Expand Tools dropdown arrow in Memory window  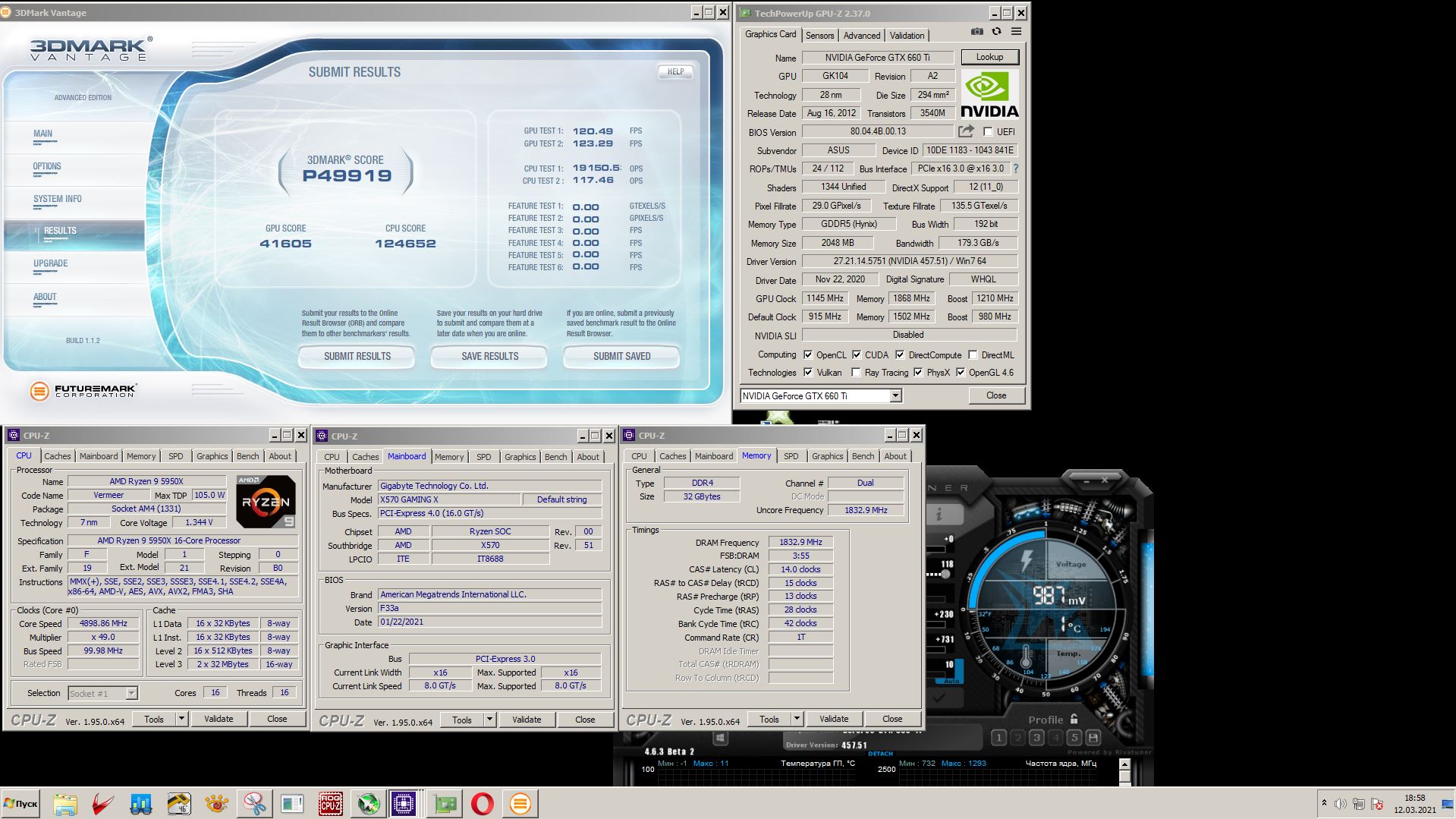click(x=797, y=719)
